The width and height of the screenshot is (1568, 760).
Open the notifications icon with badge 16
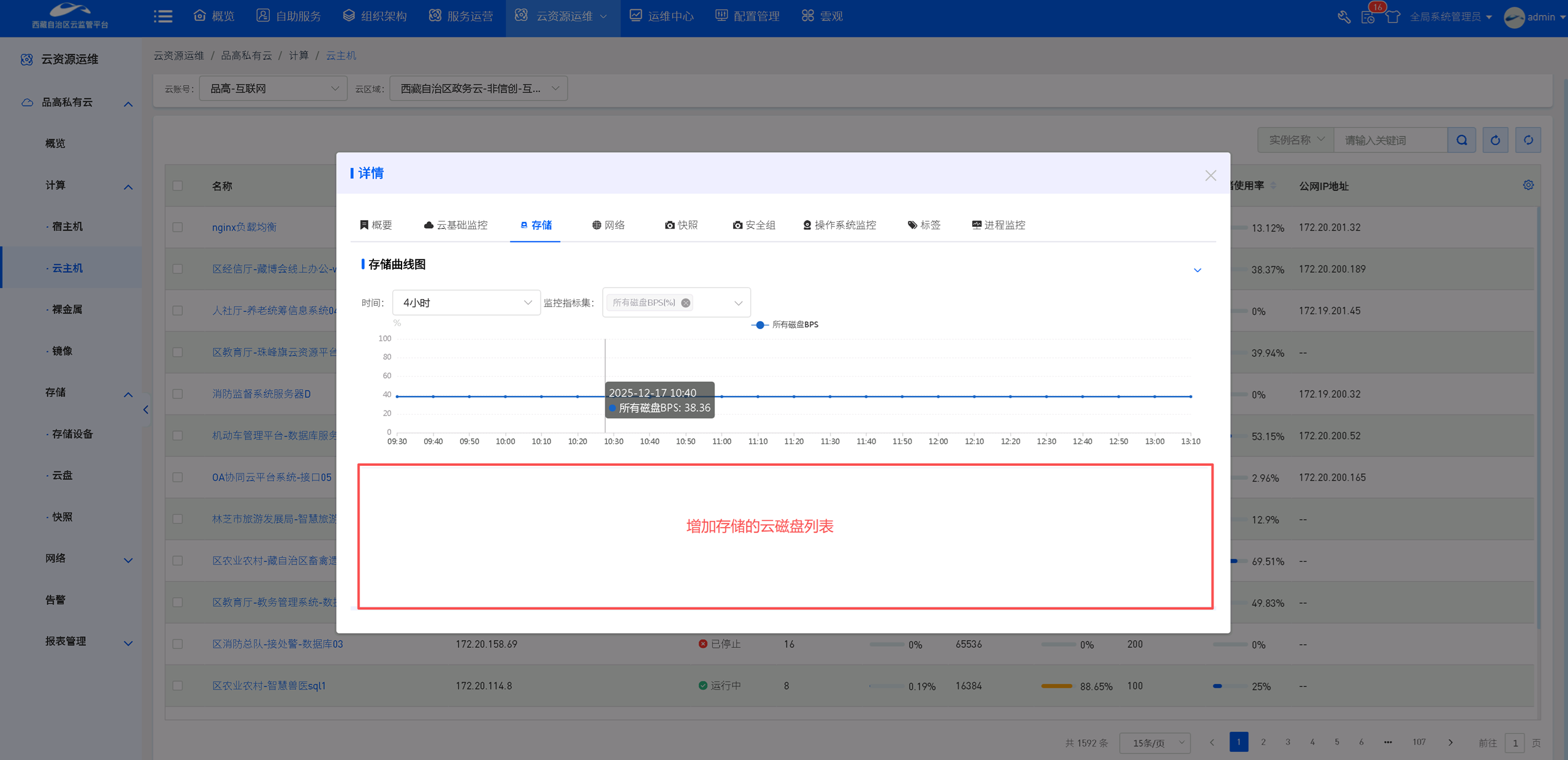(x=1368, y=17)
